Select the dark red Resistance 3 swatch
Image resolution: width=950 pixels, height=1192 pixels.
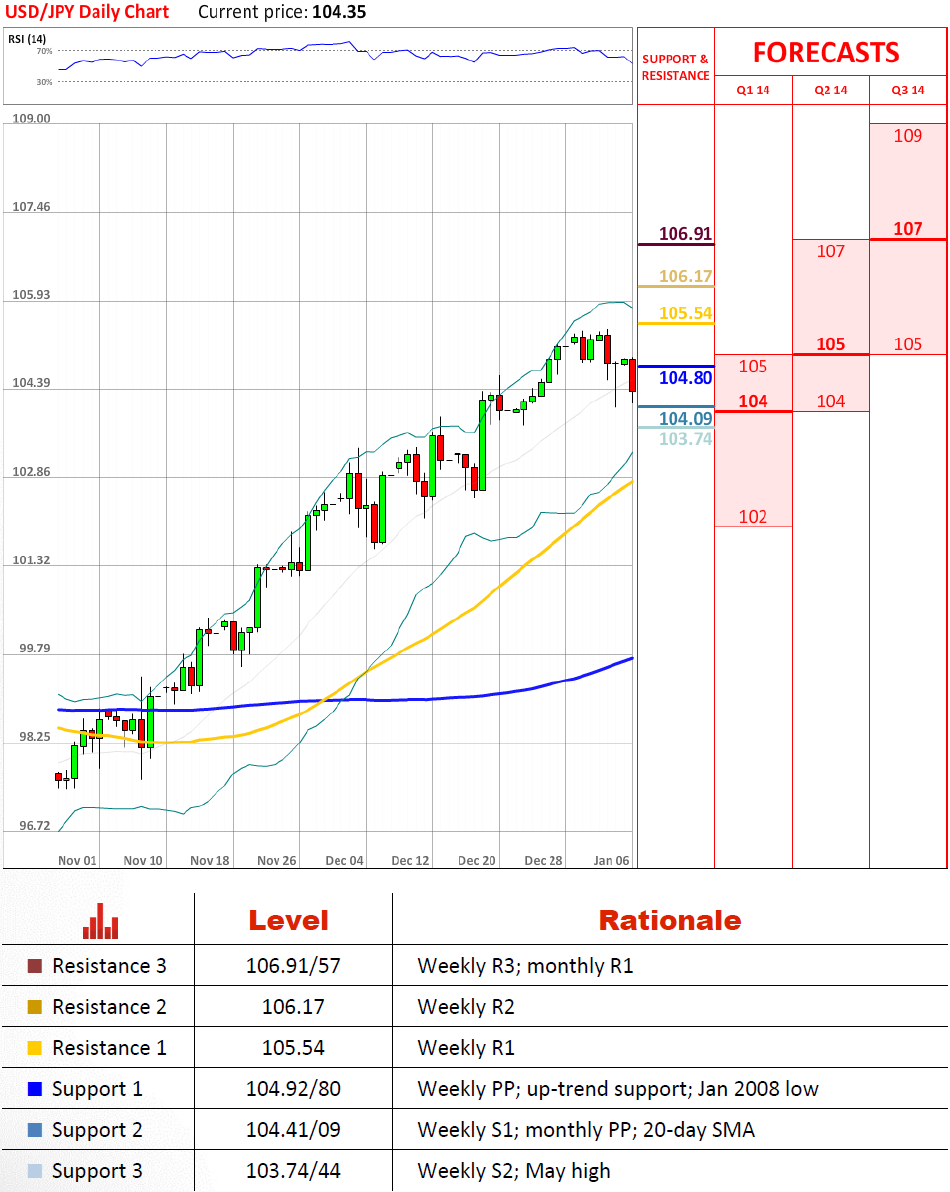(x=35, y=966)
